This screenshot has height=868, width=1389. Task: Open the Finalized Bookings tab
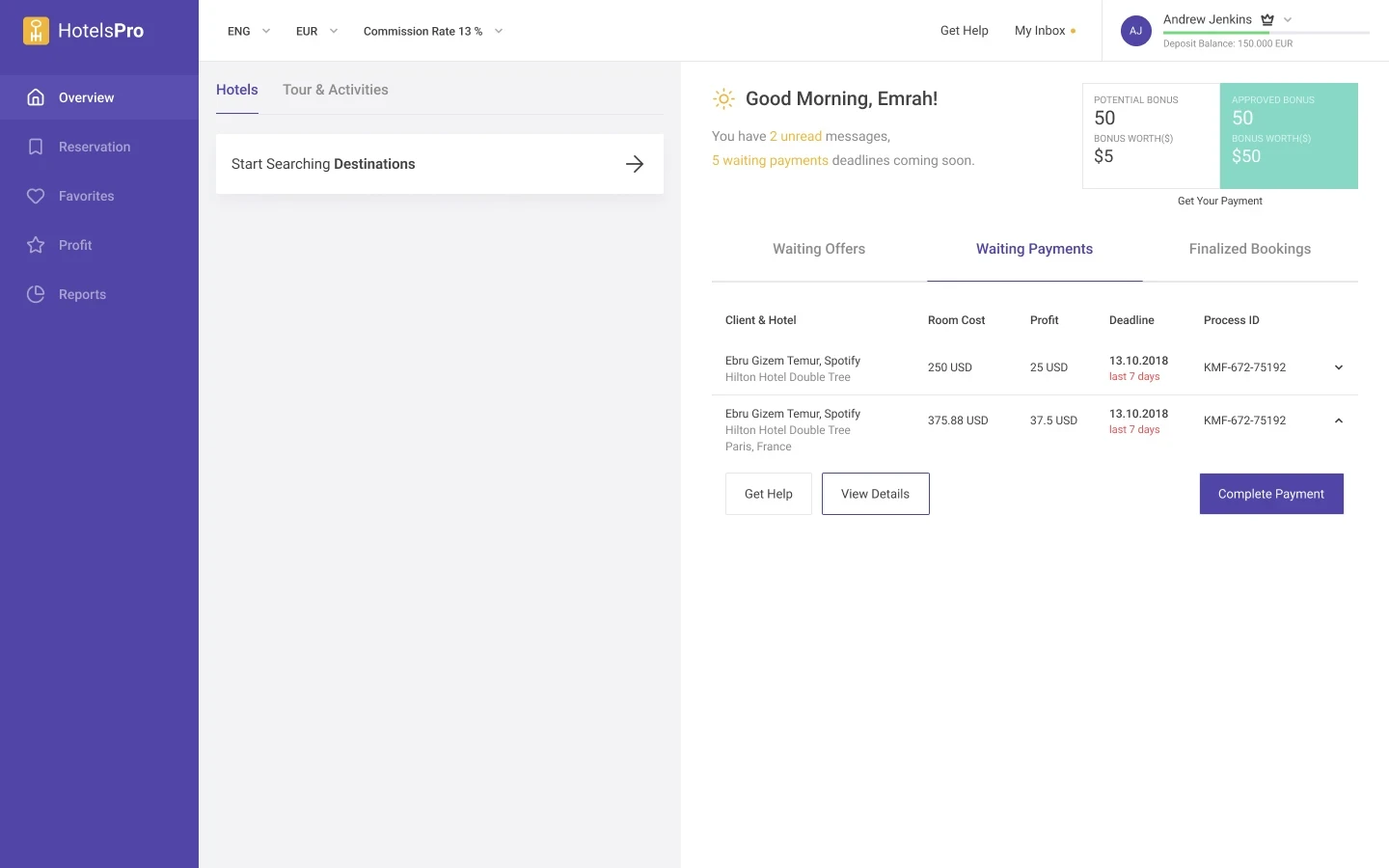[x=1250, y=249]
